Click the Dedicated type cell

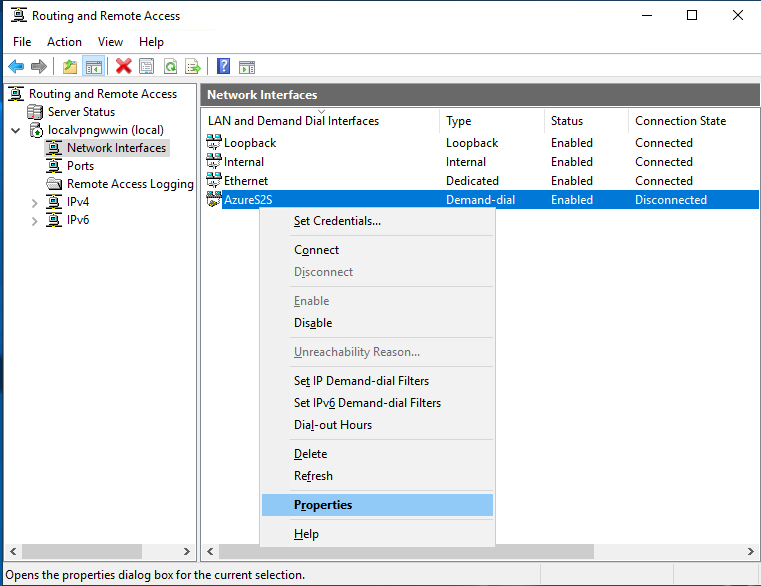[472, 181]
